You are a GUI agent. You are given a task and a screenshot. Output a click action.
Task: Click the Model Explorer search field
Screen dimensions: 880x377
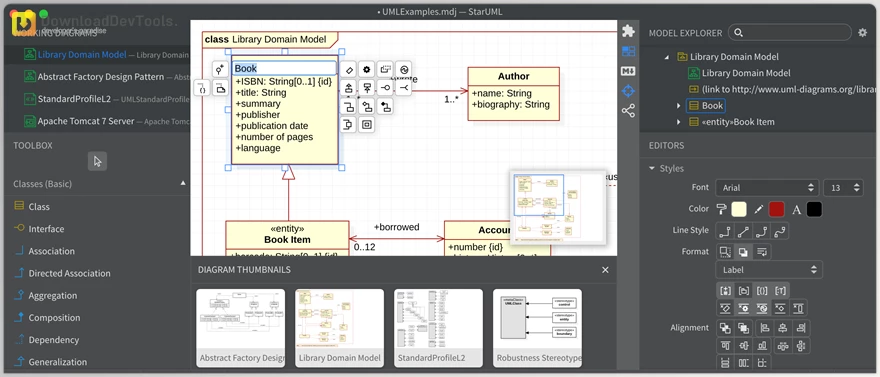(790, 33)
